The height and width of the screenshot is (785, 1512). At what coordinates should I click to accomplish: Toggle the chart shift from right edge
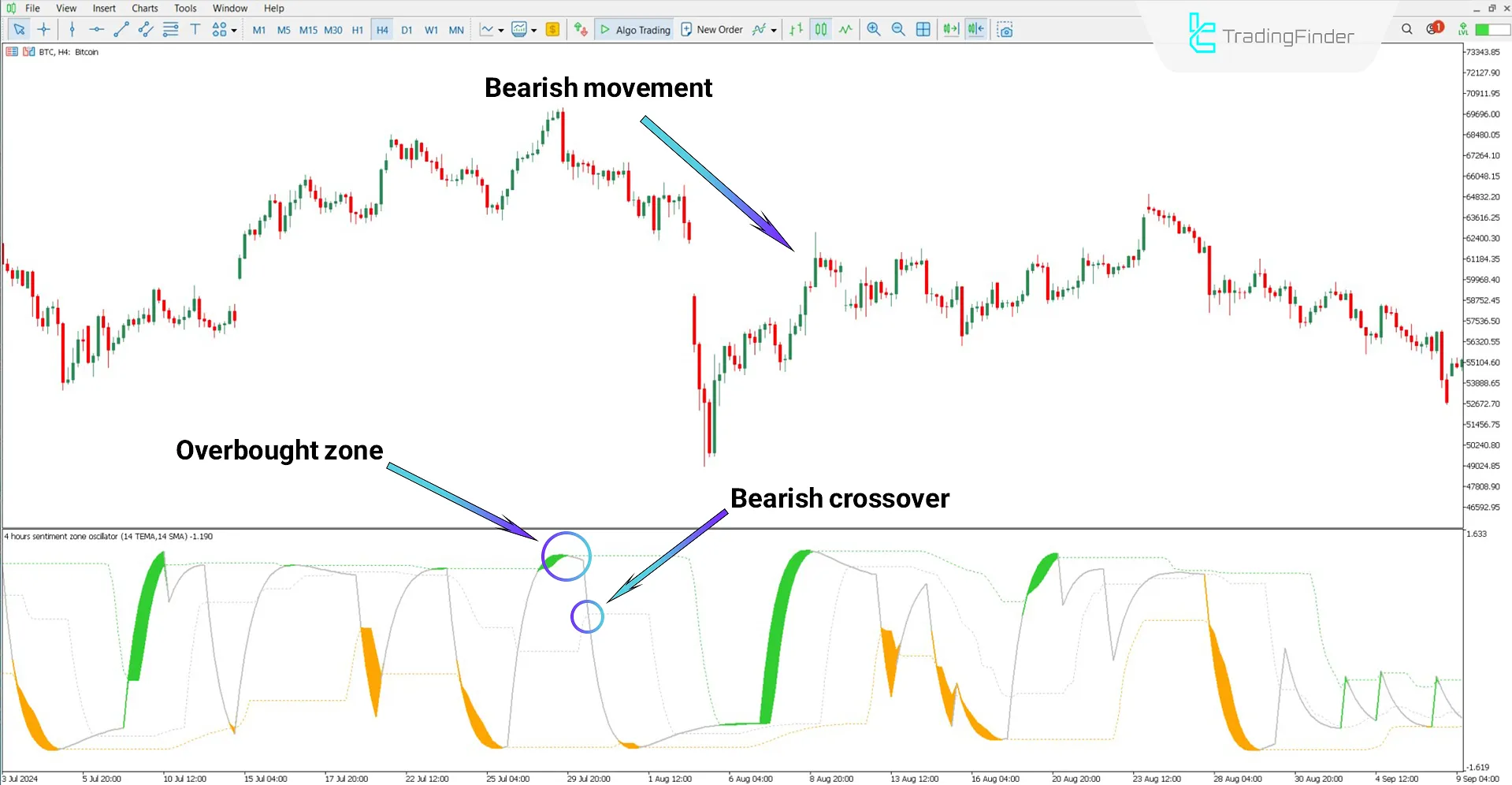pyautogui.click(x=975, y=29)
